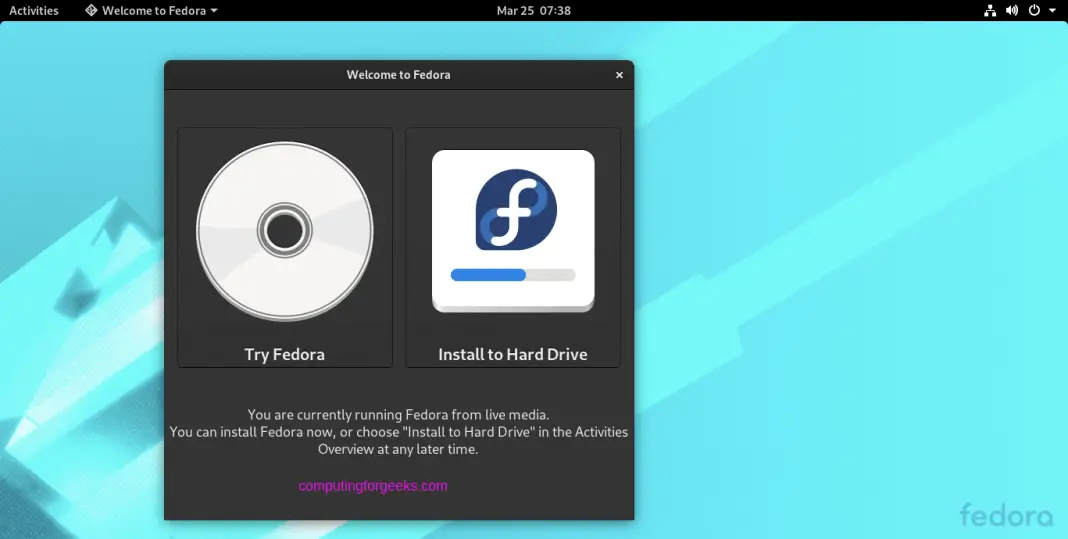Expand the system menu arrow
The width and height of the screenshot is (1068, 539).
pos(1052,11)
